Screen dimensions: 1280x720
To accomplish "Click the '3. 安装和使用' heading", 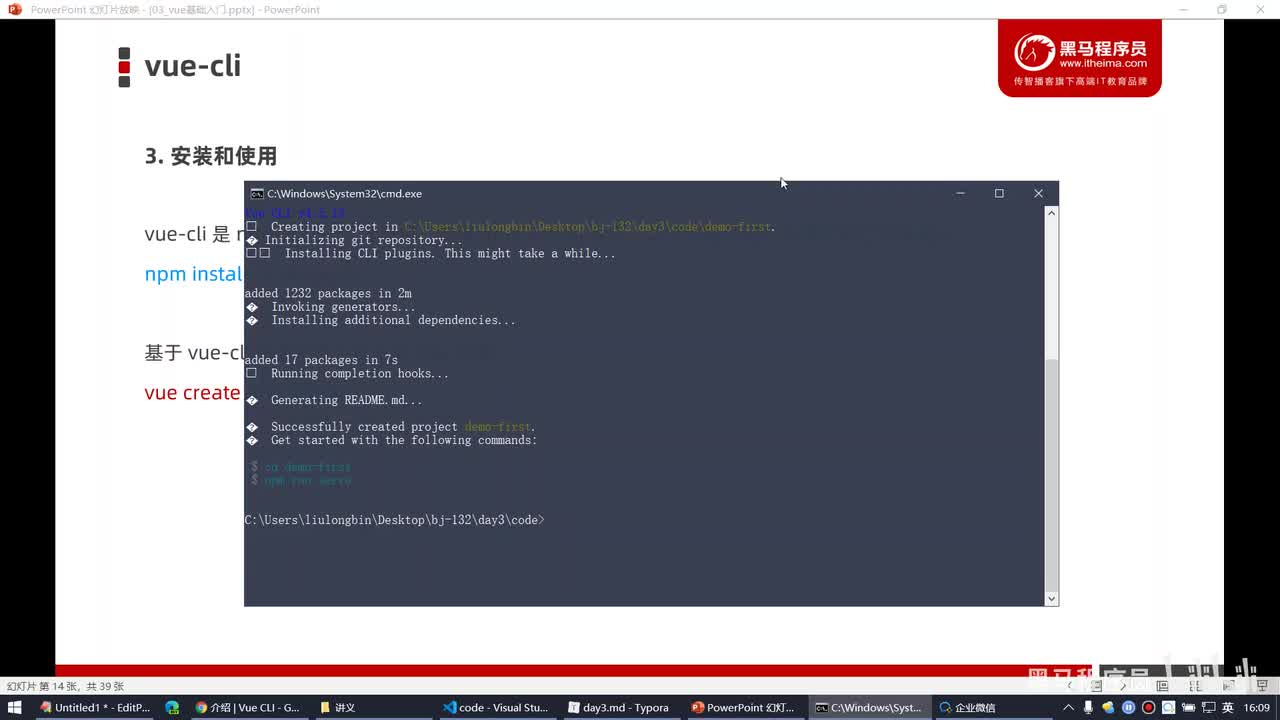I will (x=210, y=156).
